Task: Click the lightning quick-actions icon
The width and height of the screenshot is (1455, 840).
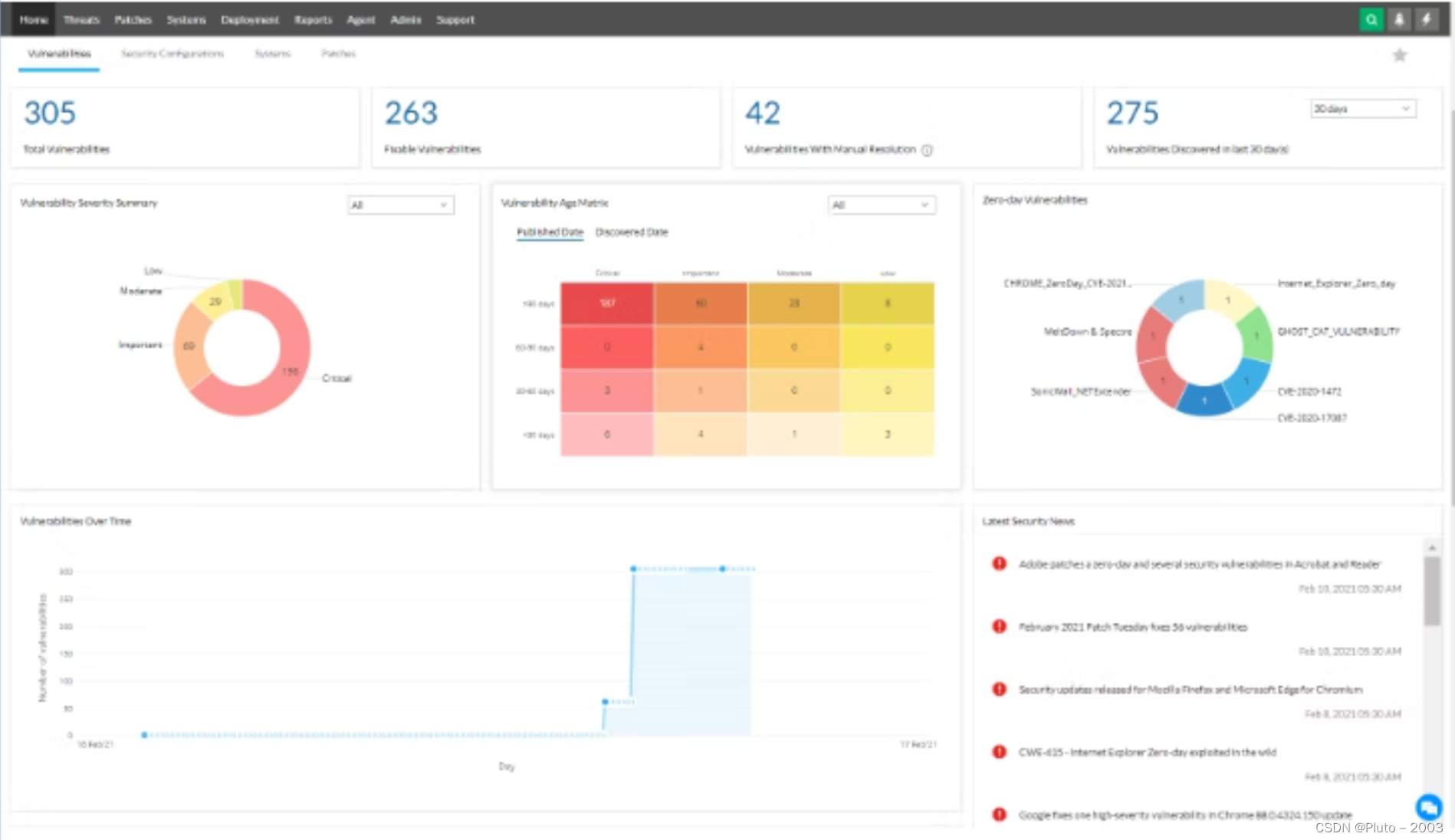Action: 1426,20
